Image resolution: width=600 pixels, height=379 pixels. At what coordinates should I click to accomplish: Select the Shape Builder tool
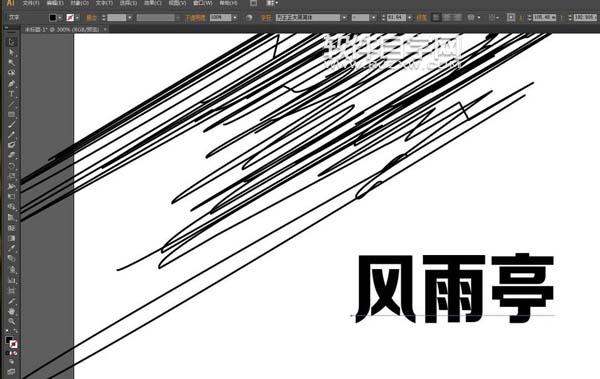click(12, 207)
